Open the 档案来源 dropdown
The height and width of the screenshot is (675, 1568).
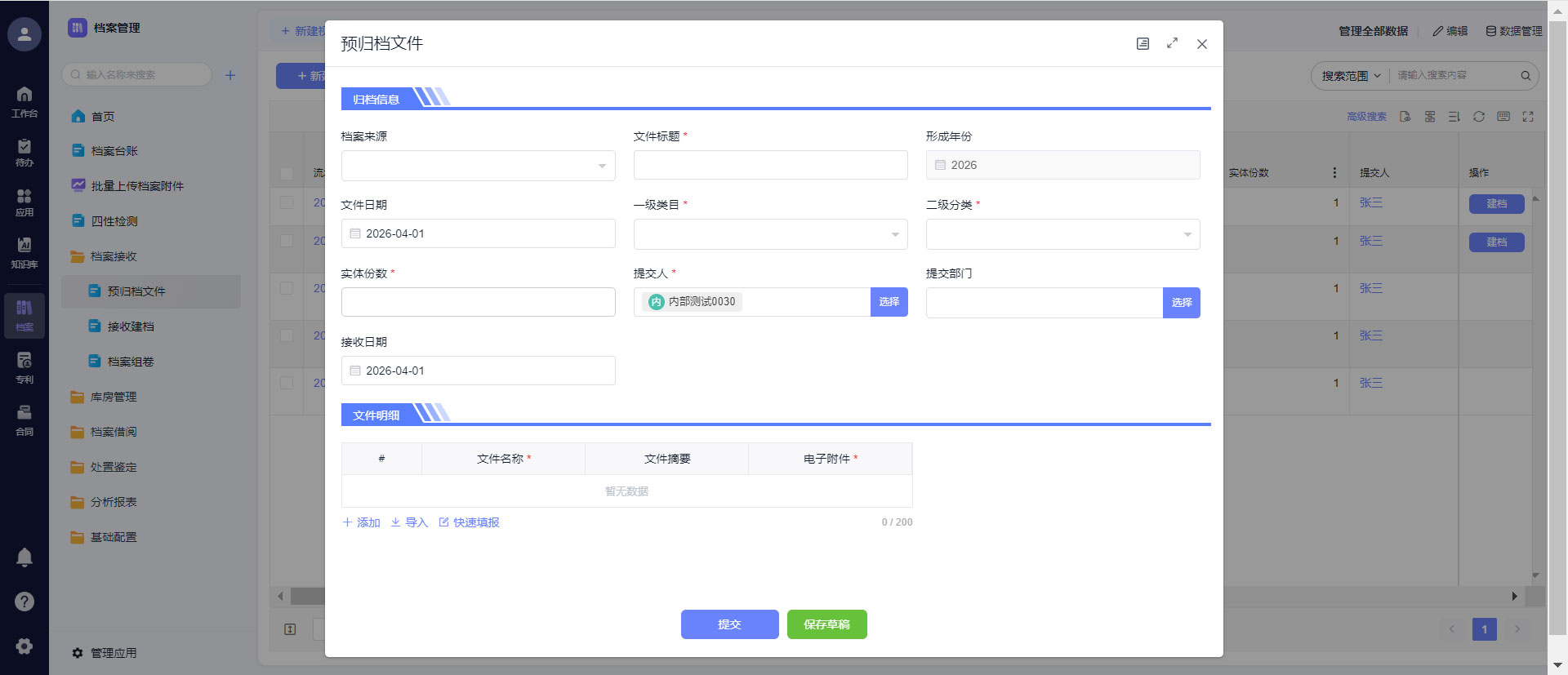pos(478,166)
